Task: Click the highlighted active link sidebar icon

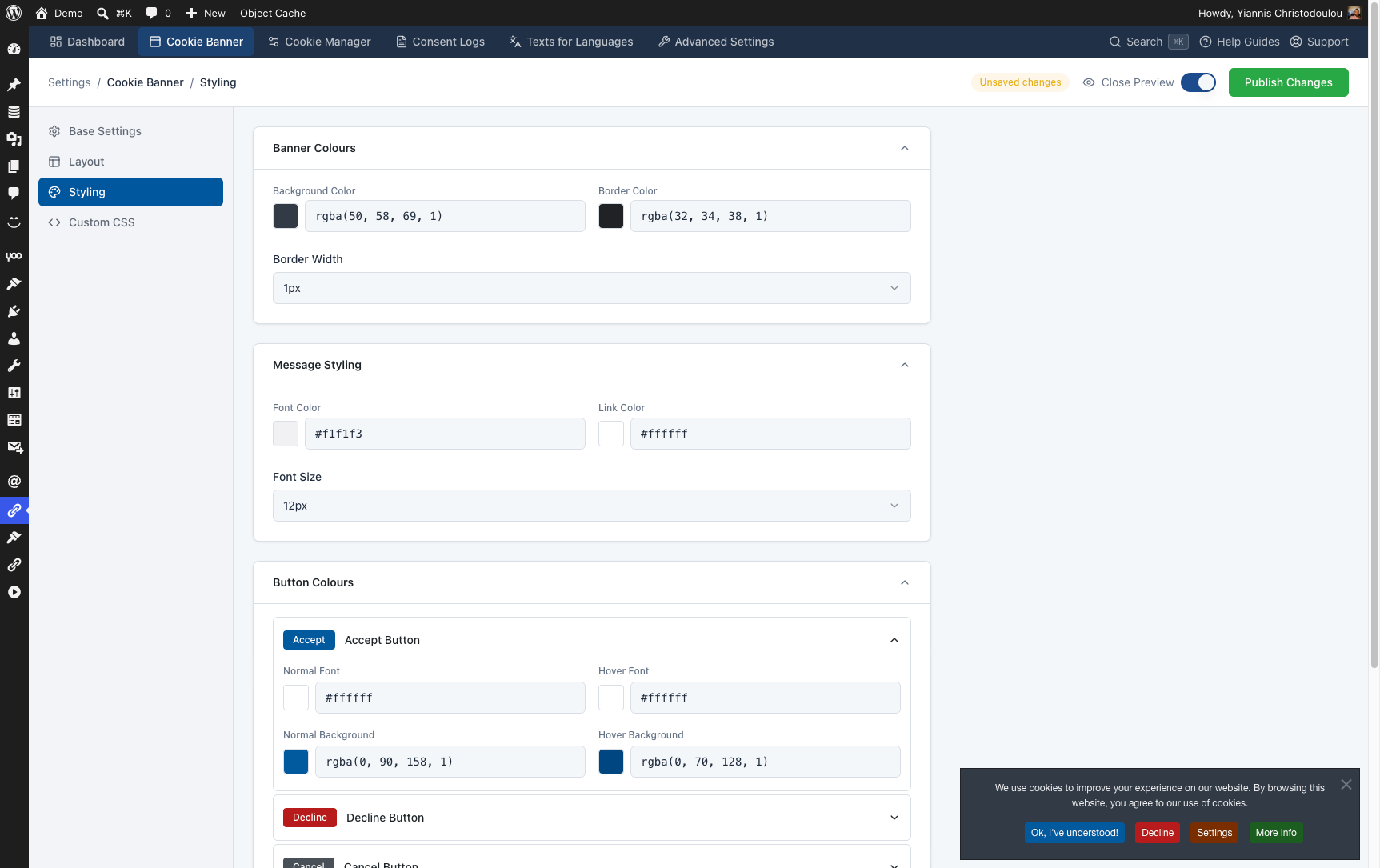Action: point(14,510)
